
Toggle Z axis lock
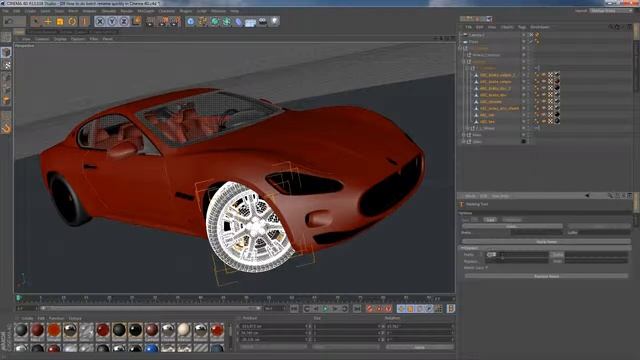[124, 21]
